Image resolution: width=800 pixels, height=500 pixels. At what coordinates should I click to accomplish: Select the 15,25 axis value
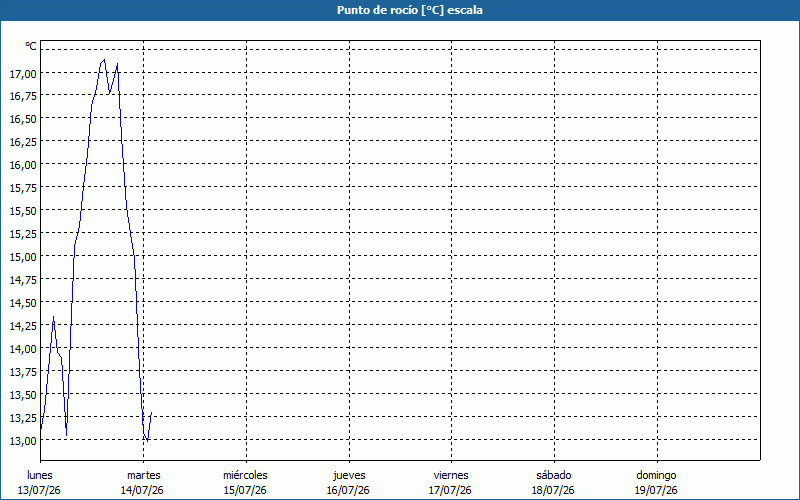(23, 233)
